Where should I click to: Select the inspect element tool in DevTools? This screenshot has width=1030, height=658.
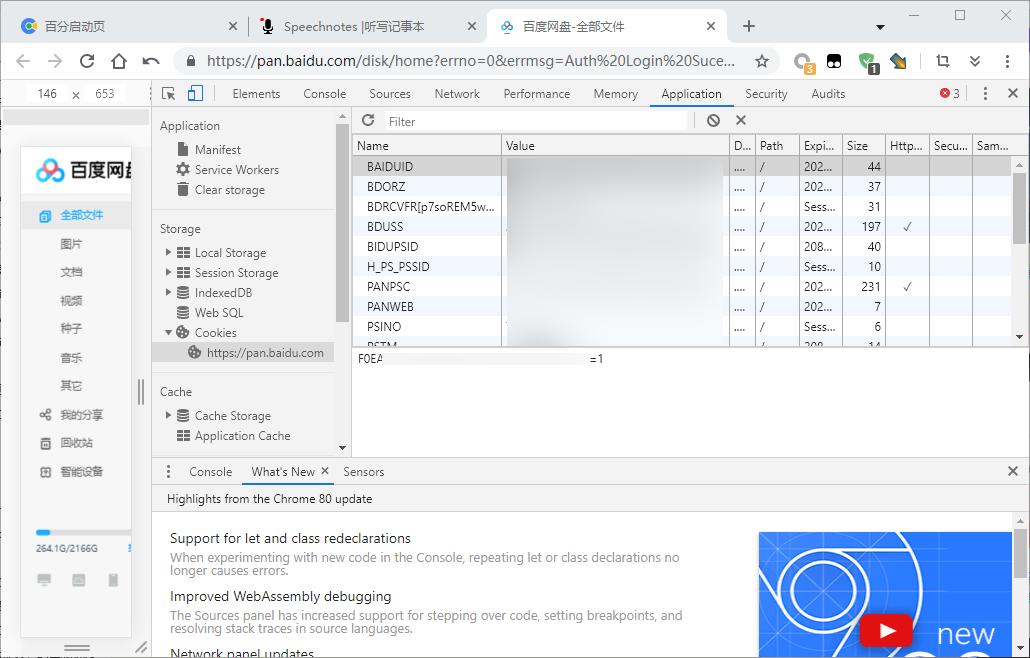170,93
